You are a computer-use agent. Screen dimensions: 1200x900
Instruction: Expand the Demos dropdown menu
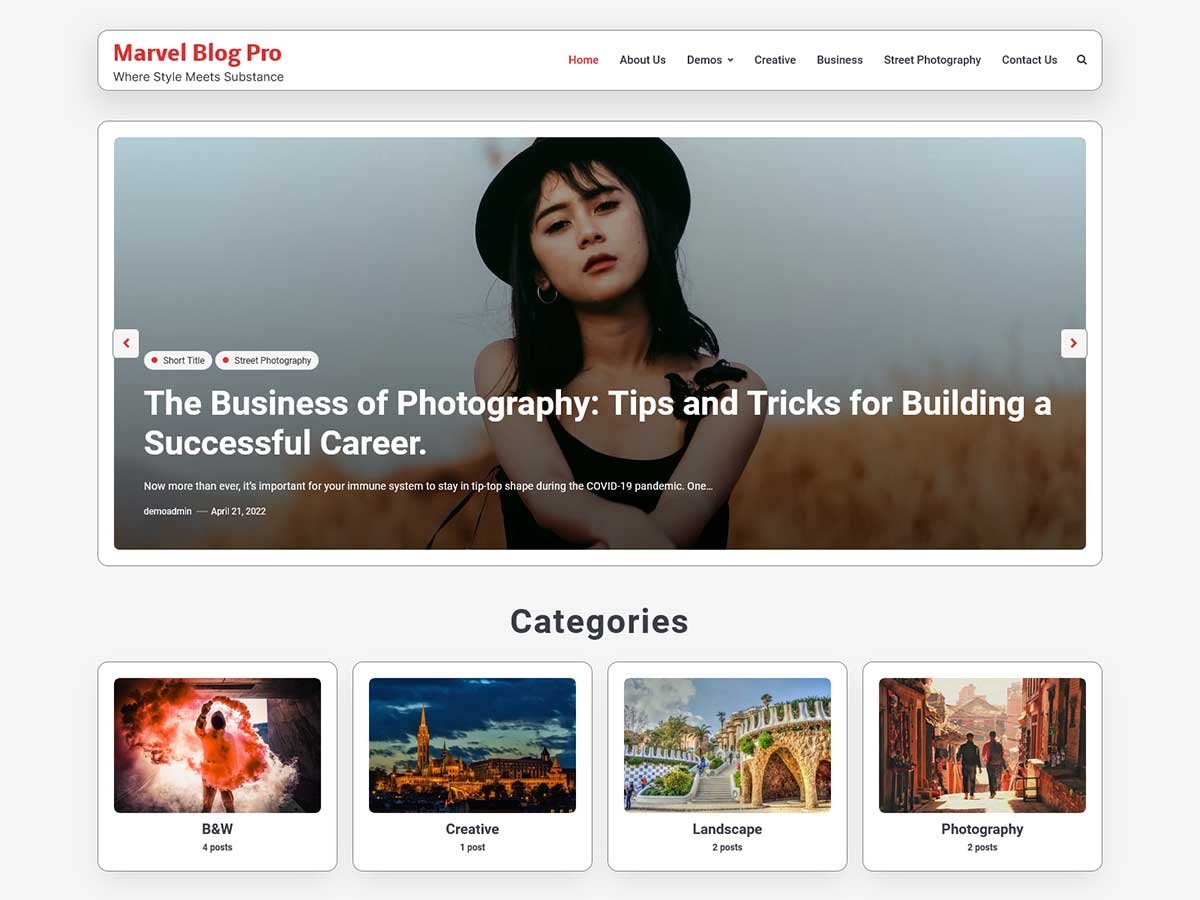coord(710,60)
